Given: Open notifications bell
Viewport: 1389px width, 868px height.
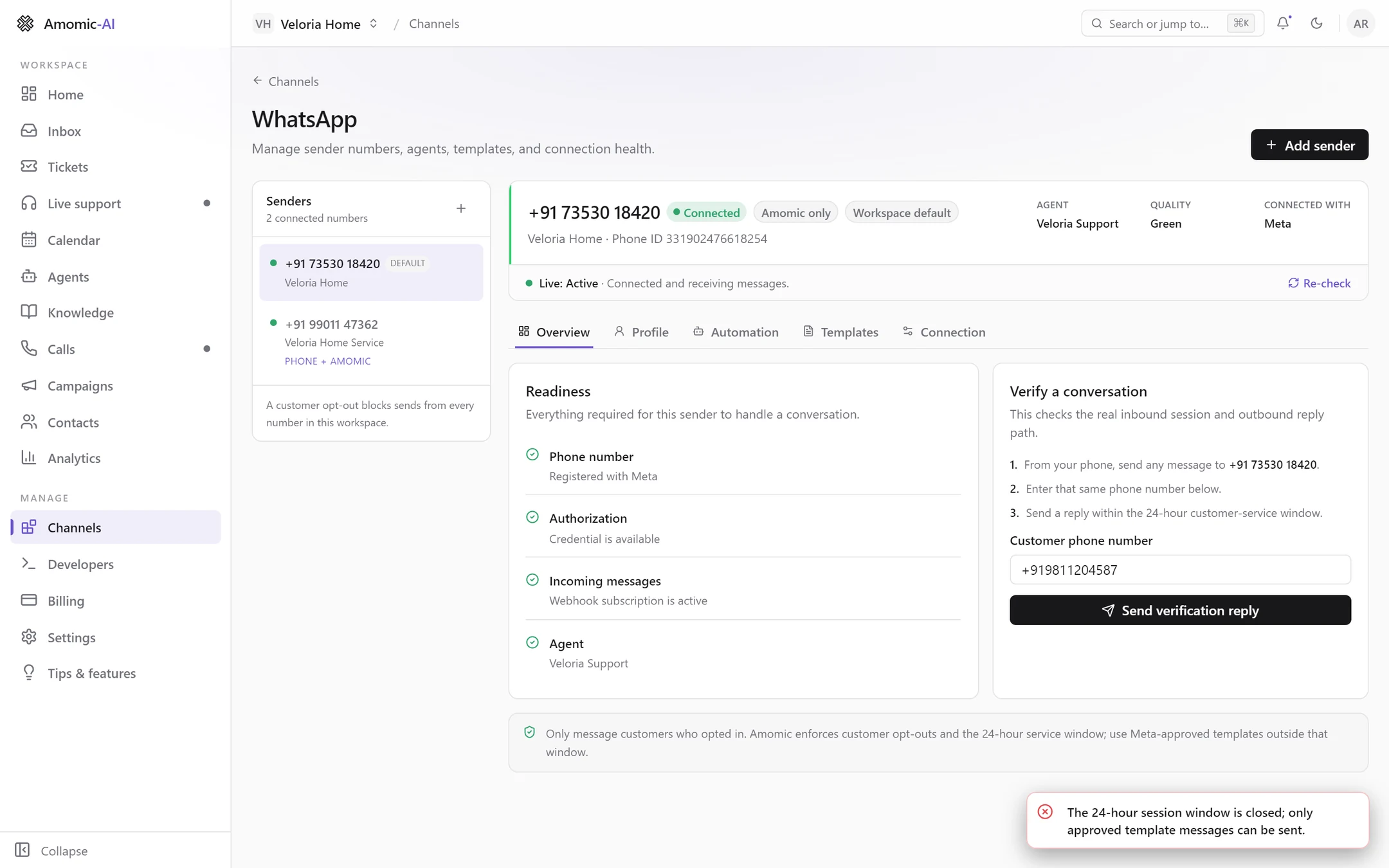Looking at the screenshot, I should point(1283,24).
